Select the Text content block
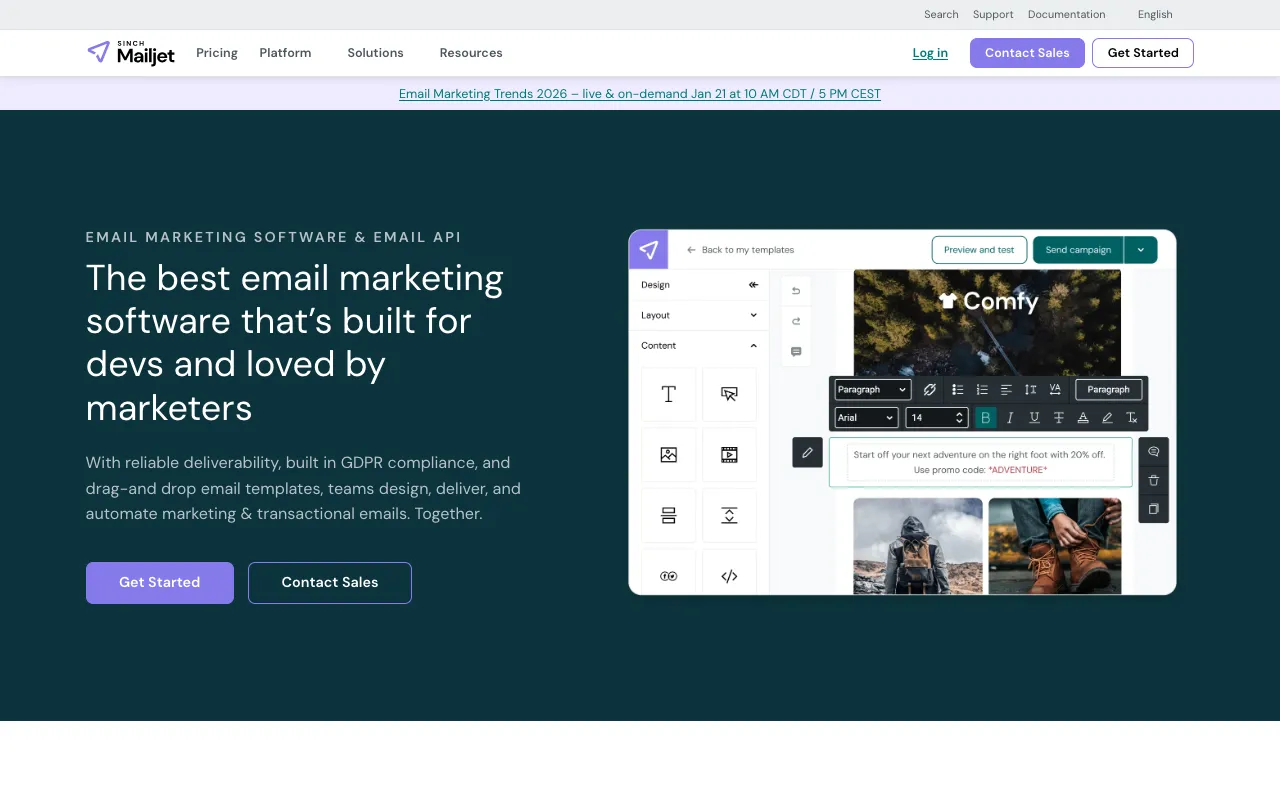The image size is (1280, 800). pos(668,394)
